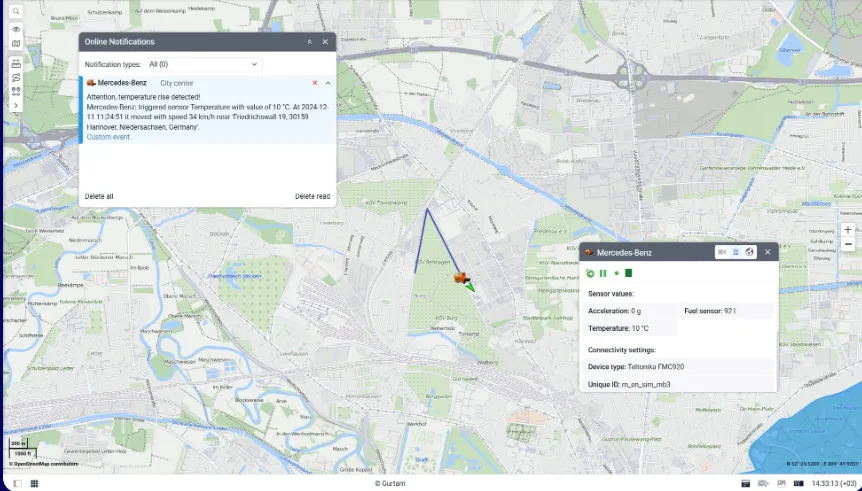Viewport: 862px width, 491px height.
Task: Zoom out the map with minus button
Action: (x=848, y=244)
